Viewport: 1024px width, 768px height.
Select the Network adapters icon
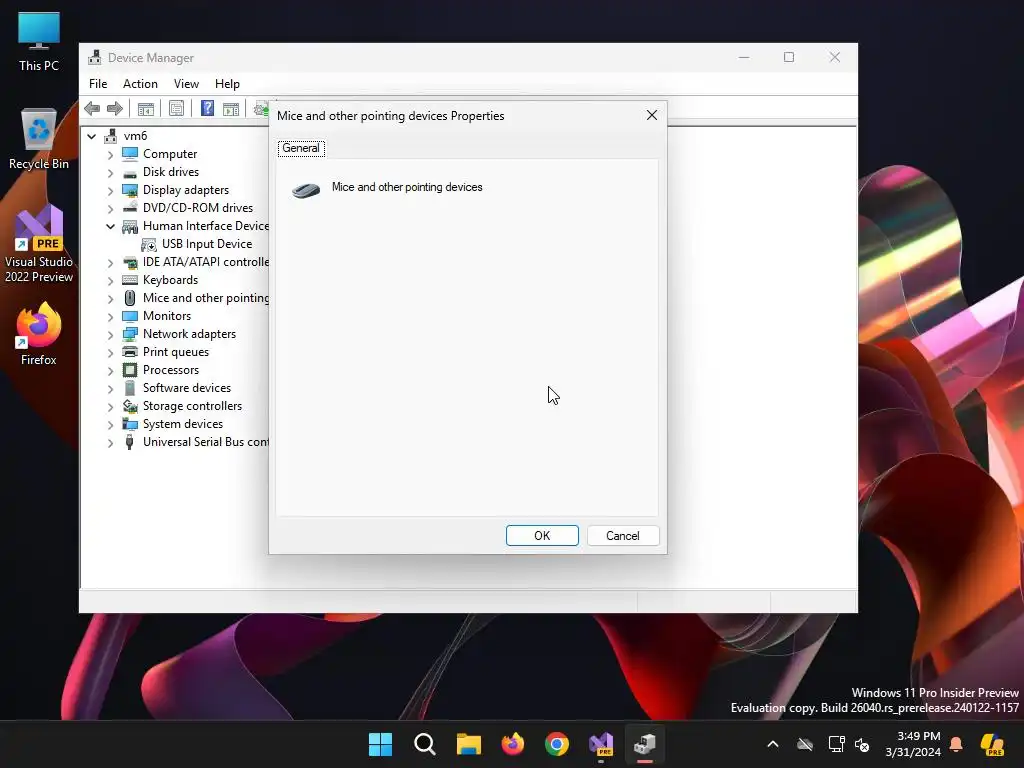(x=130, y=334)
